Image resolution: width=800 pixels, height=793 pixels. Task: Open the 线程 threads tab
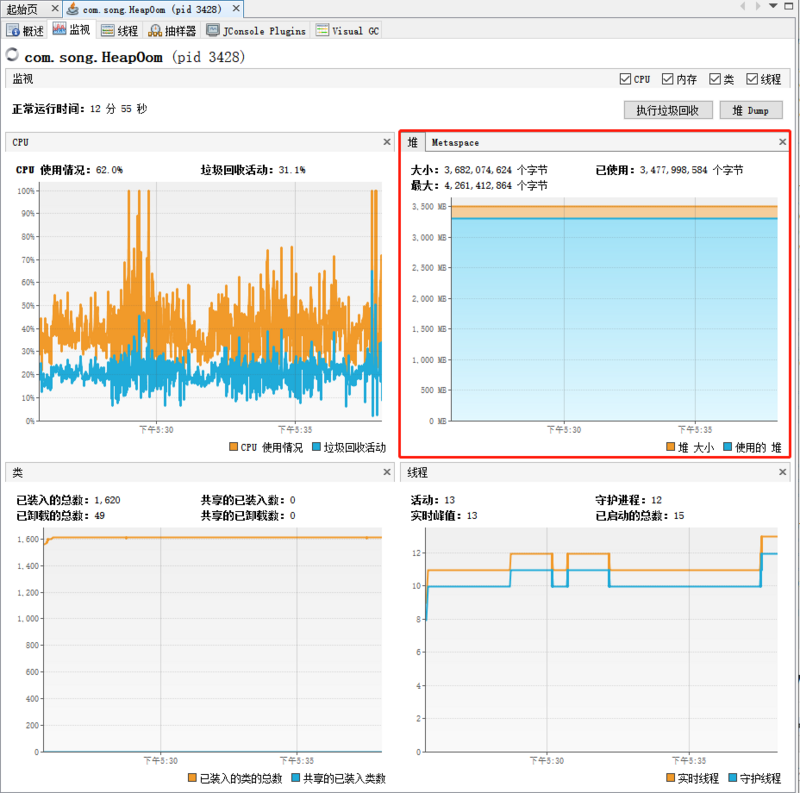119,31
